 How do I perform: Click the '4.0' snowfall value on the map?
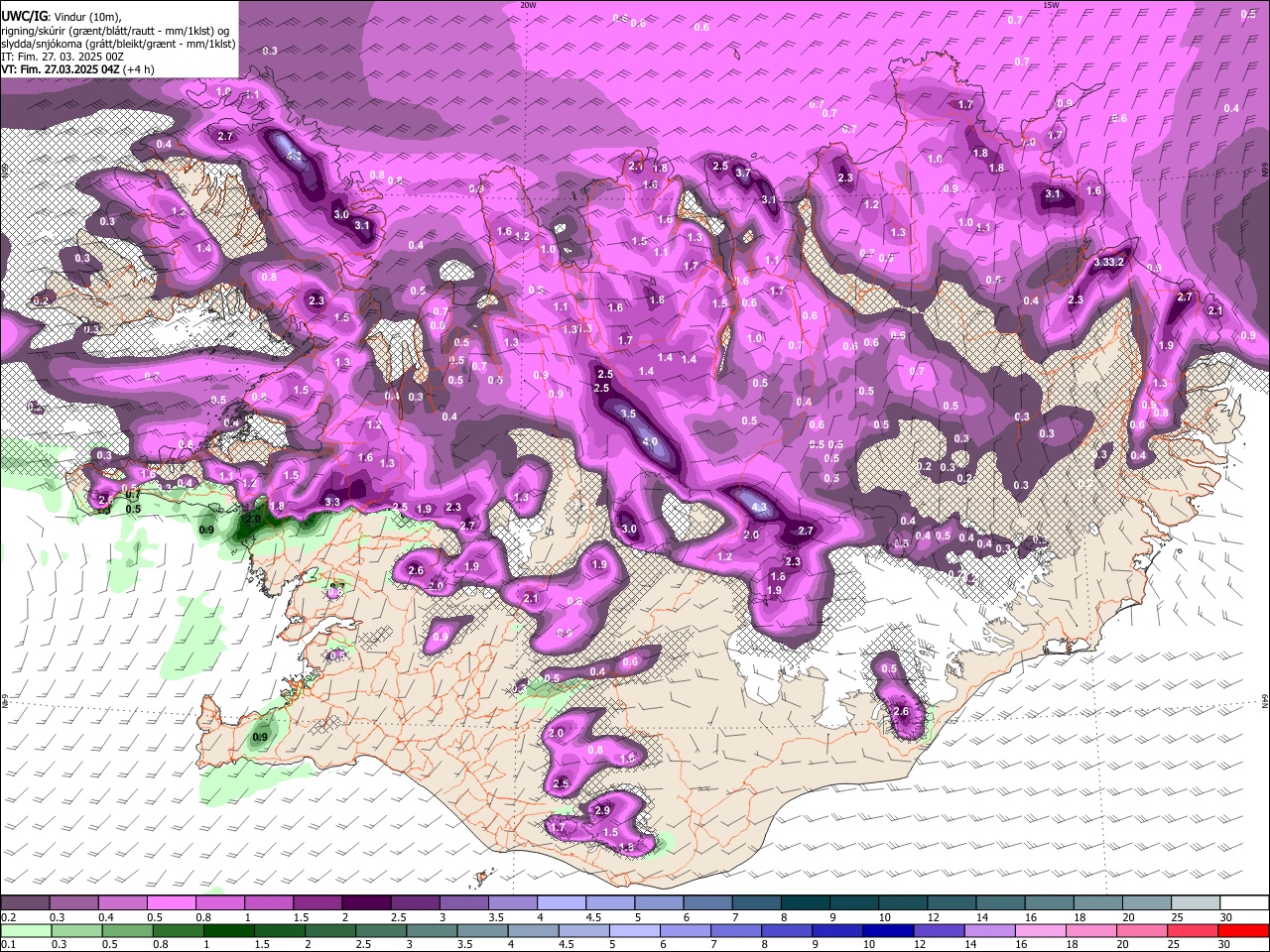coord(650,441)
